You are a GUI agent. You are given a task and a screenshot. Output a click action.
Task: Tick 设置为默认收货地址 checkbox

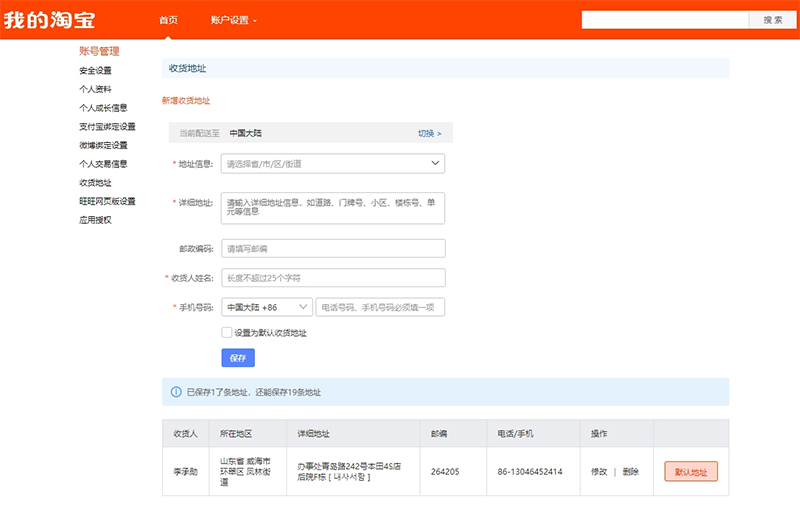point(227,332)
